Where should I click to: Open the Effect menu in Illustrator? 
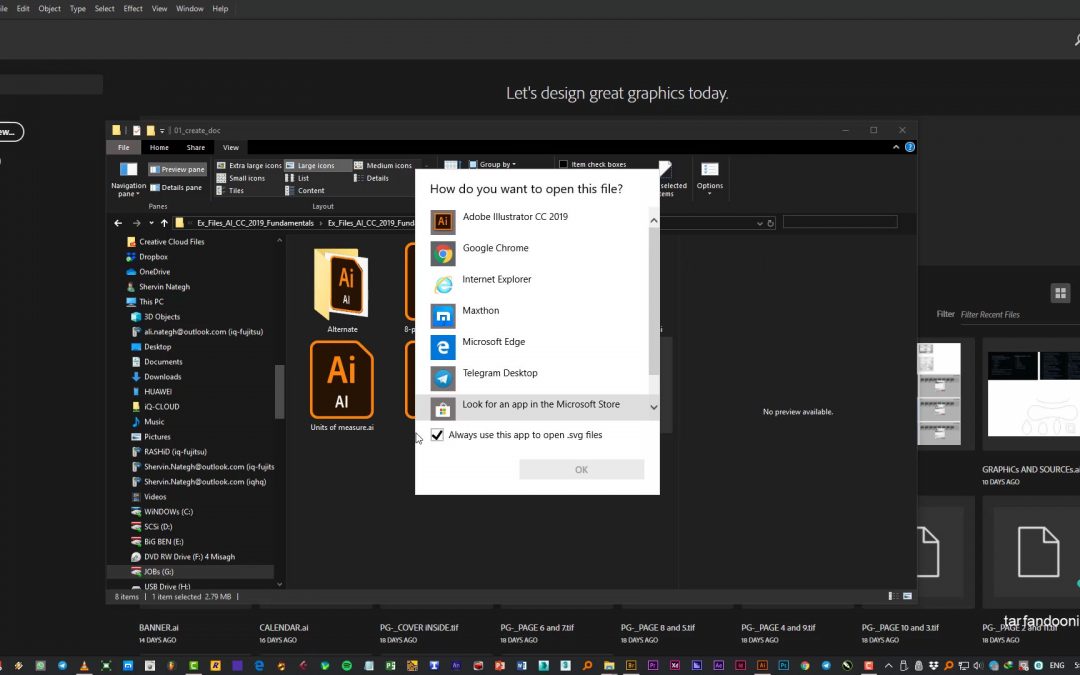tap(133, 9)
